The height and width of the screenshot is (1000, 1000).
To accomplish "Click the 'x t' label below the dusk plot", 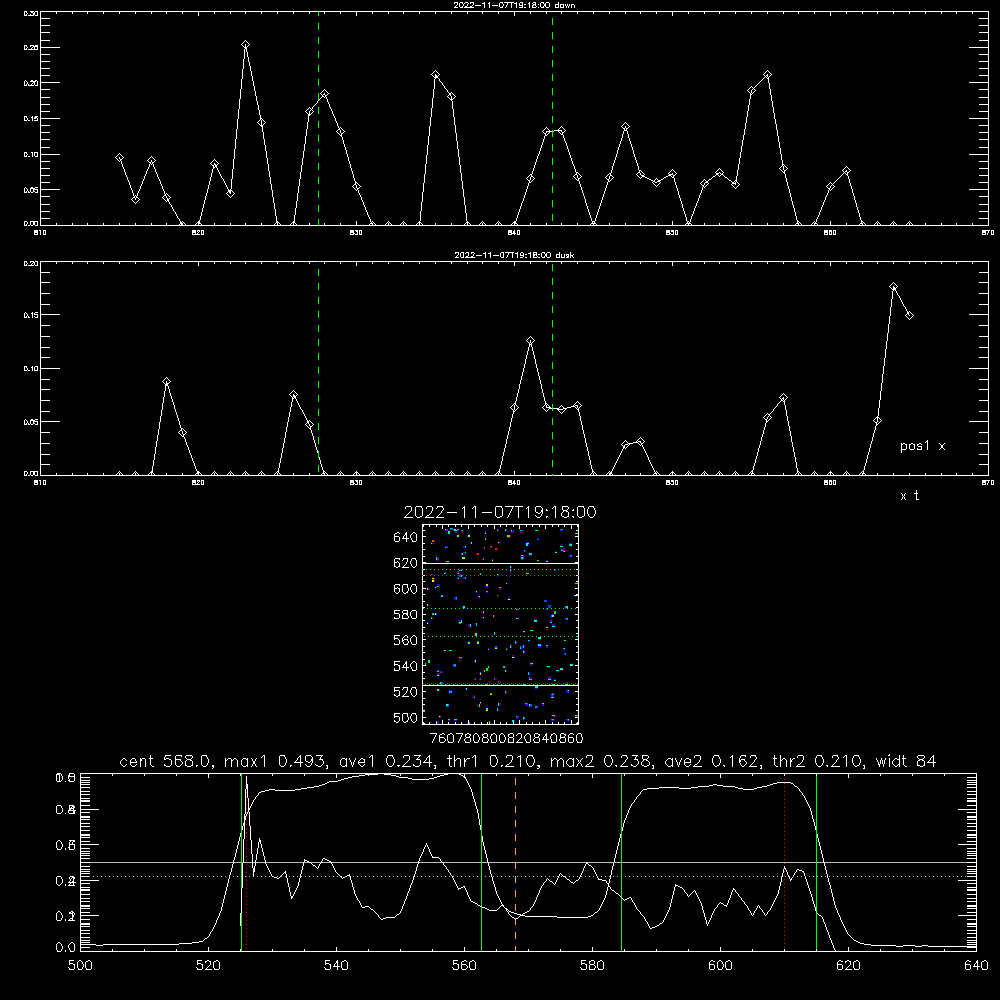I will (x=909, y=496).
